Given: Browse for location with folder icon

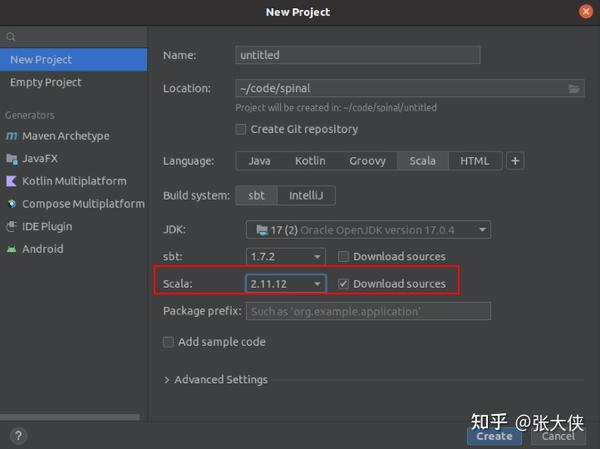Looking at the screenshot, I should pyautogui.click(x=574, y=89).
